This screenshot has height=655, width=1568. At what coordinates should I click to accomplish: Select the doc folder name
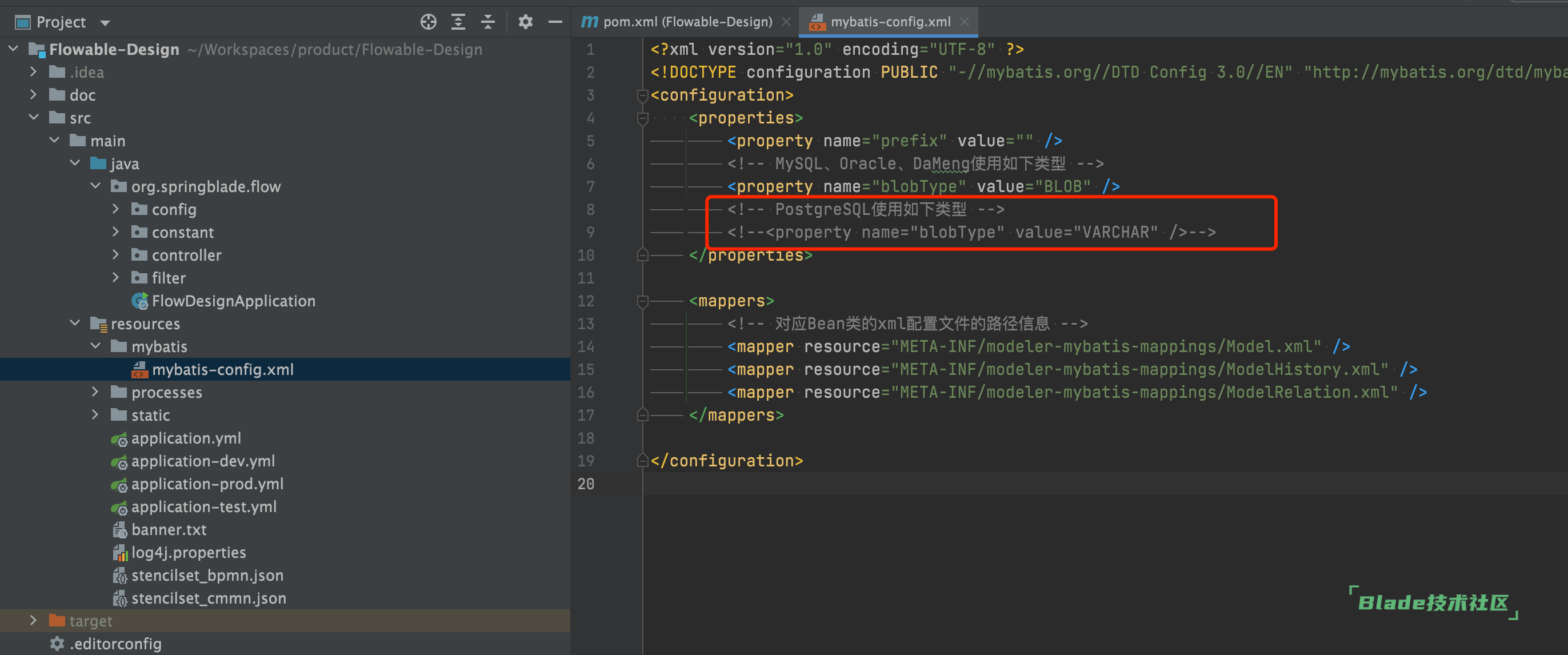(82, 95)
